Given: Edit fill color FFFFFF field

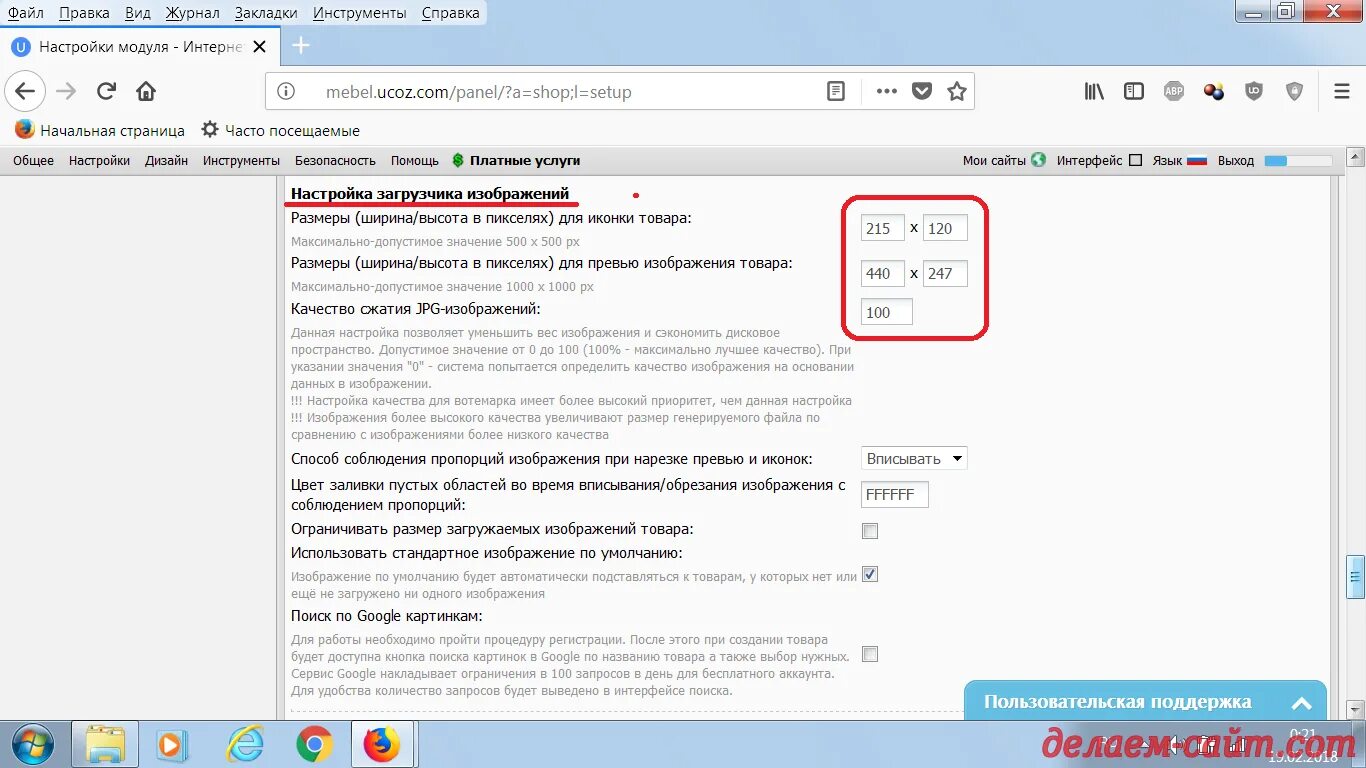Looking at the screenshot, I should click(x=895, y=494).
